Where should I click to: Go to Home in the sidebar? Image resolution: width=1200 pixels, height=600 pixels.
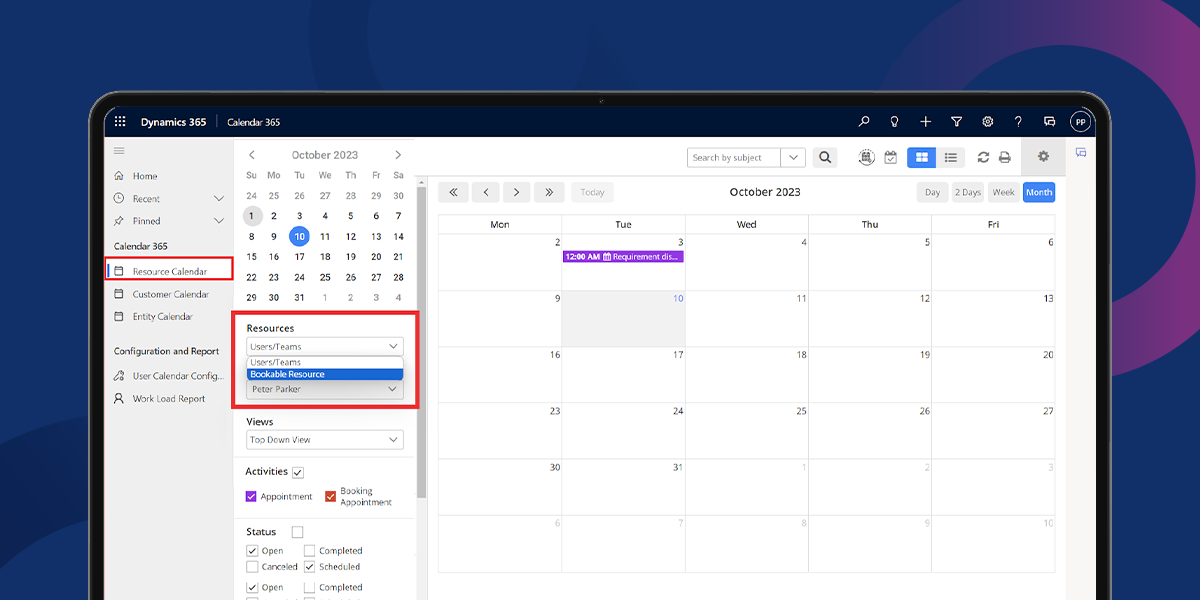tap(145, 176)
